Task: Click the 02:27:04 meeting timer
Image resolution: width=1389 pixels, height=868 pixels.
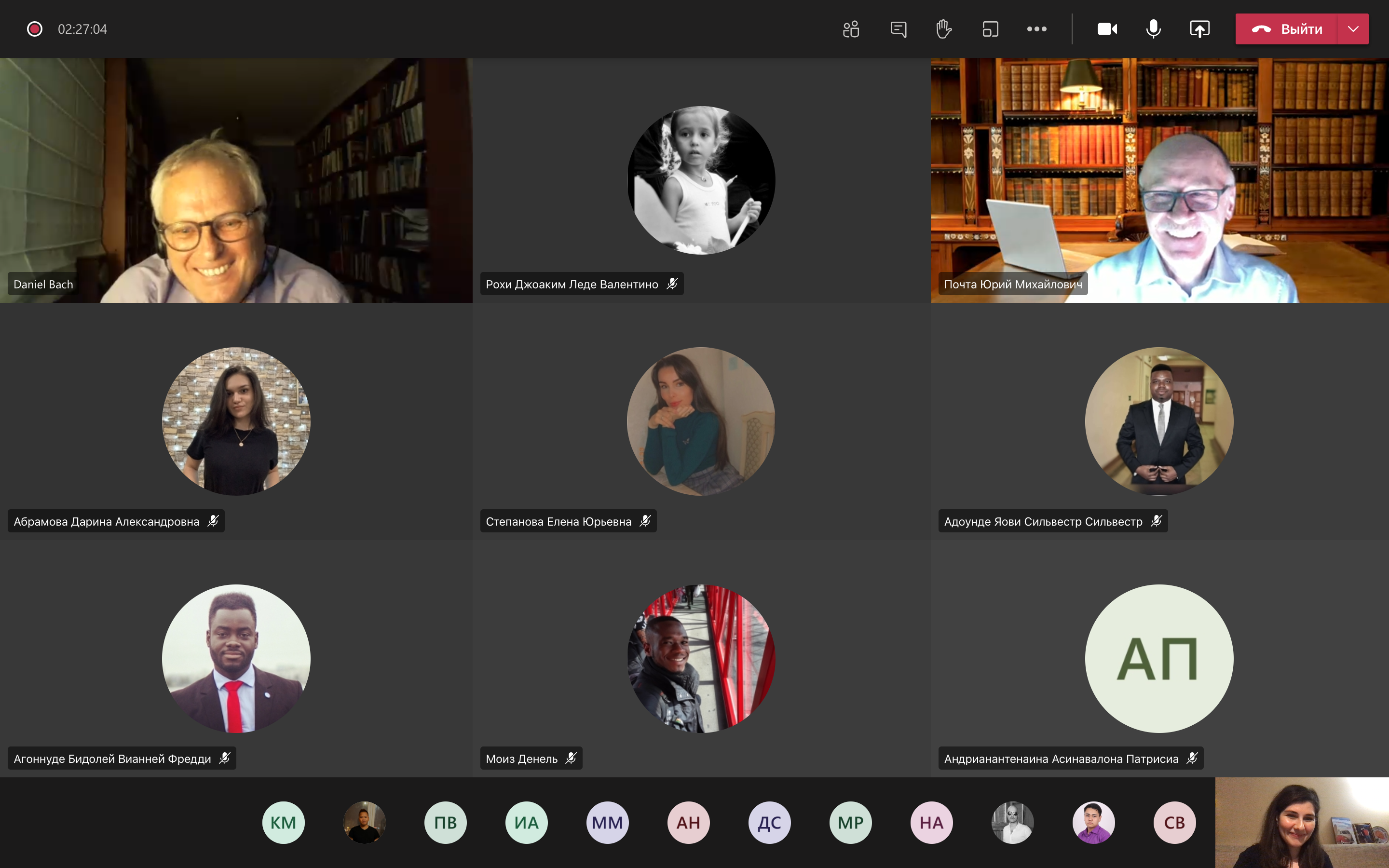Action: (82, 29)
